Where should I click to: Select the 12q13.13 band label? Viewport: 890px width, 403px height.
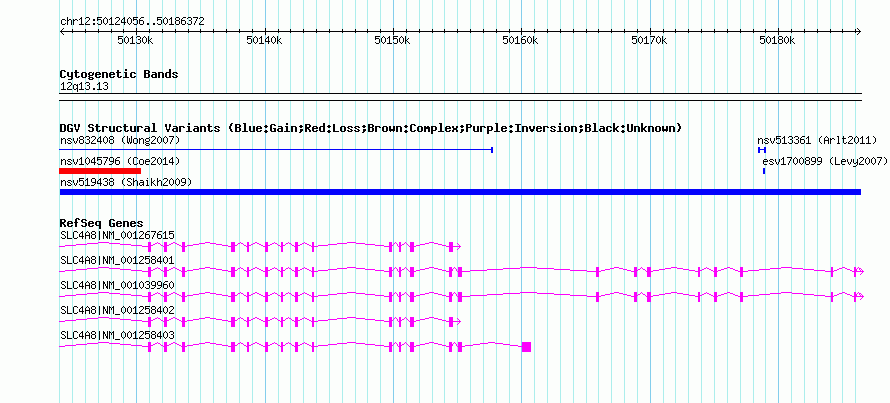coord(85,87)
